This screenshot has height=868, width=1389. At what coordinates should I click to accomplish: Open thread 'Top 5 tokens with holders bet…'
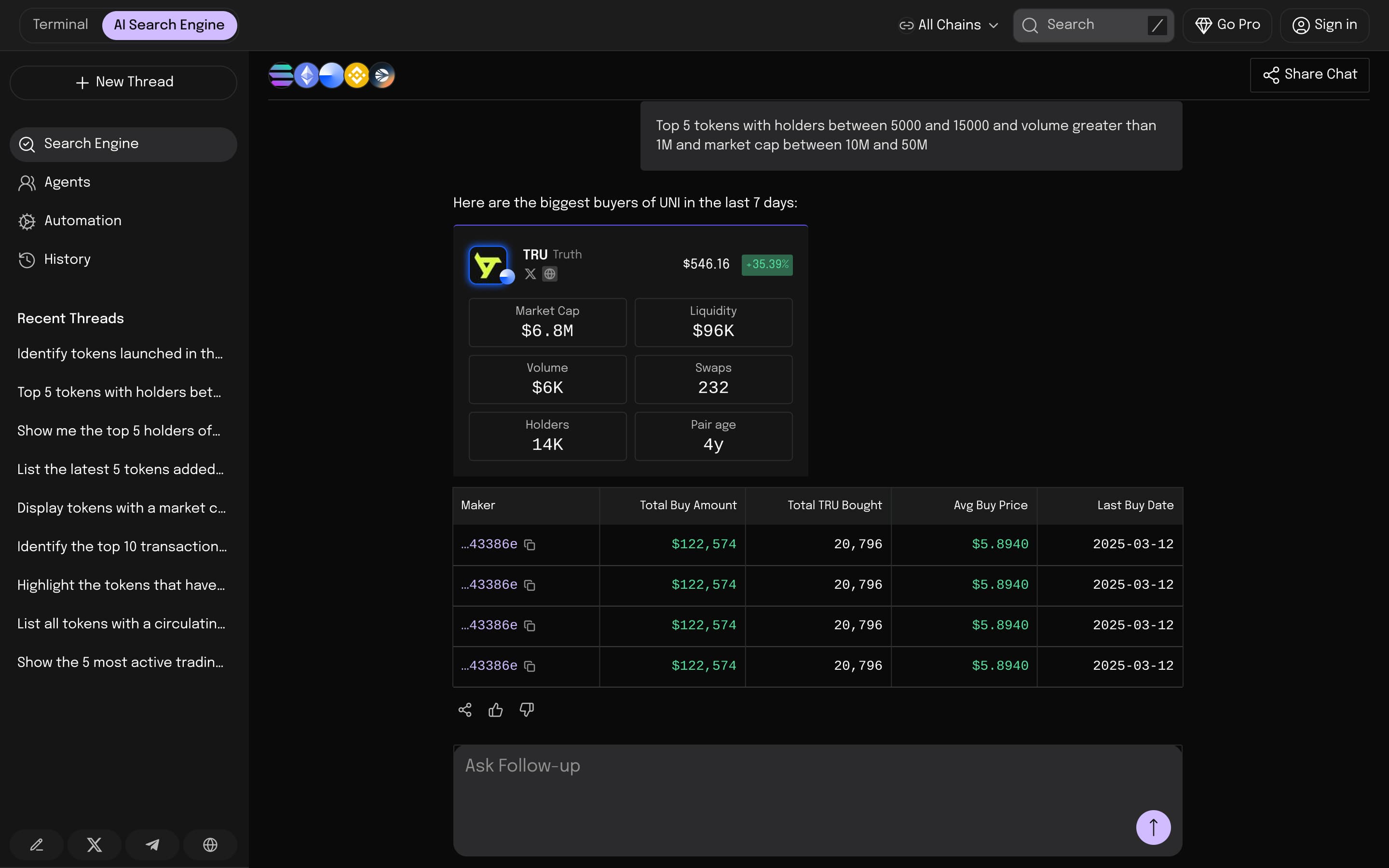[120, 392]
